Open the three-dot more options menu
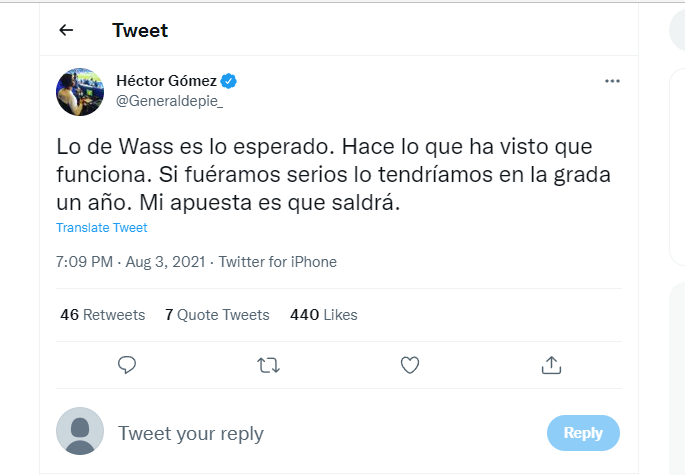The width and height of the screenshot is (685, 475). click(x=613, y=81)
